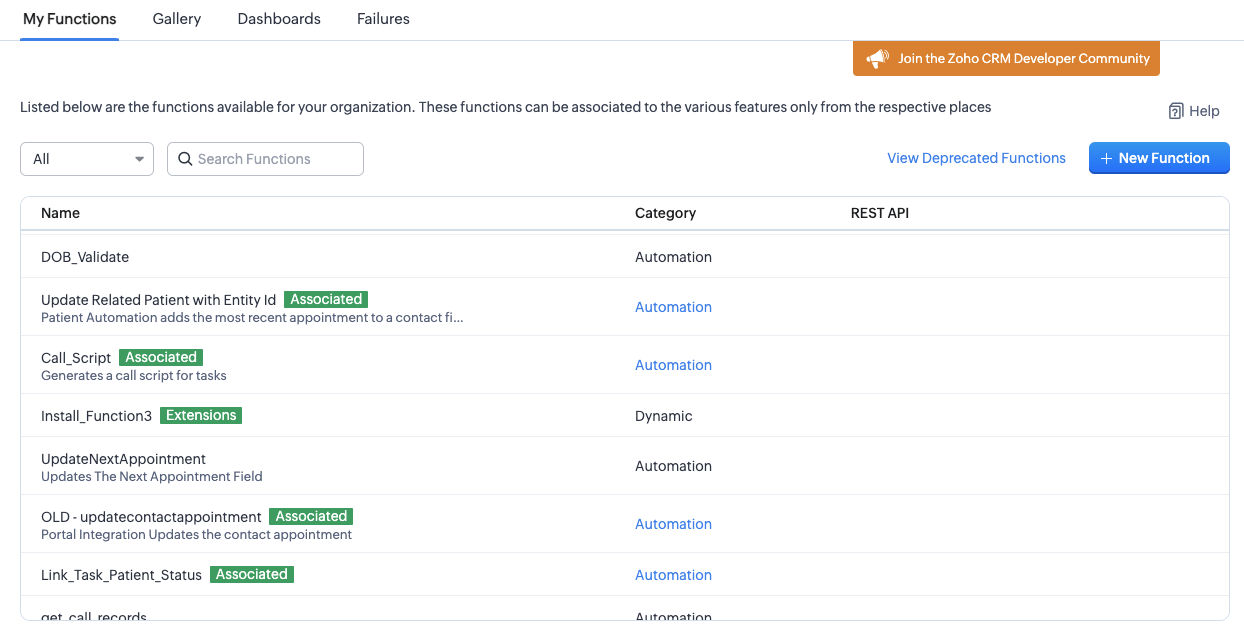Click the Name column header
This screenshot has width=1244, height=639.
tap(60, 213)
